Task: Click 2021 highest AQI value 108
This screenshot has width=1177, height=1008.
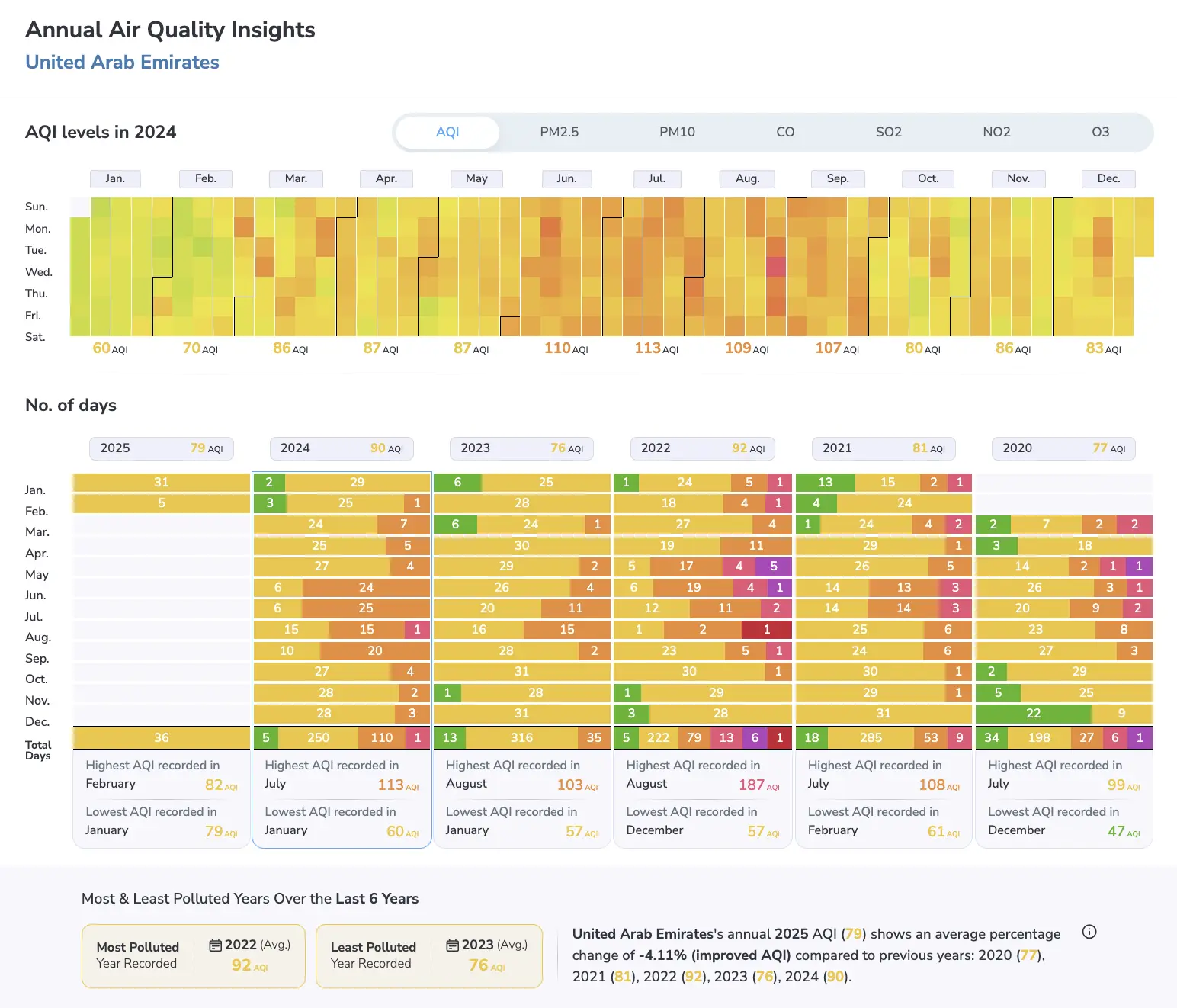Action: click(939, 785)
